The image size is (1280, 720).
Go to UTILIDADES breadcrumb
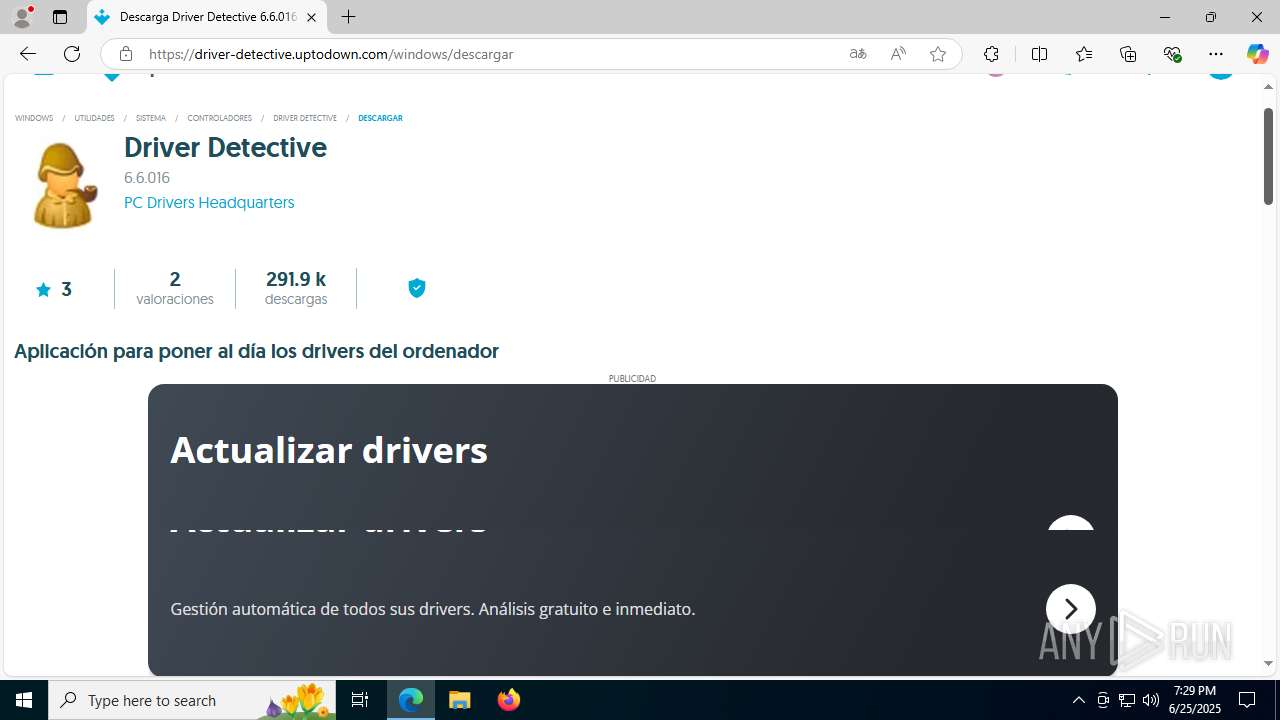(94, 118)
